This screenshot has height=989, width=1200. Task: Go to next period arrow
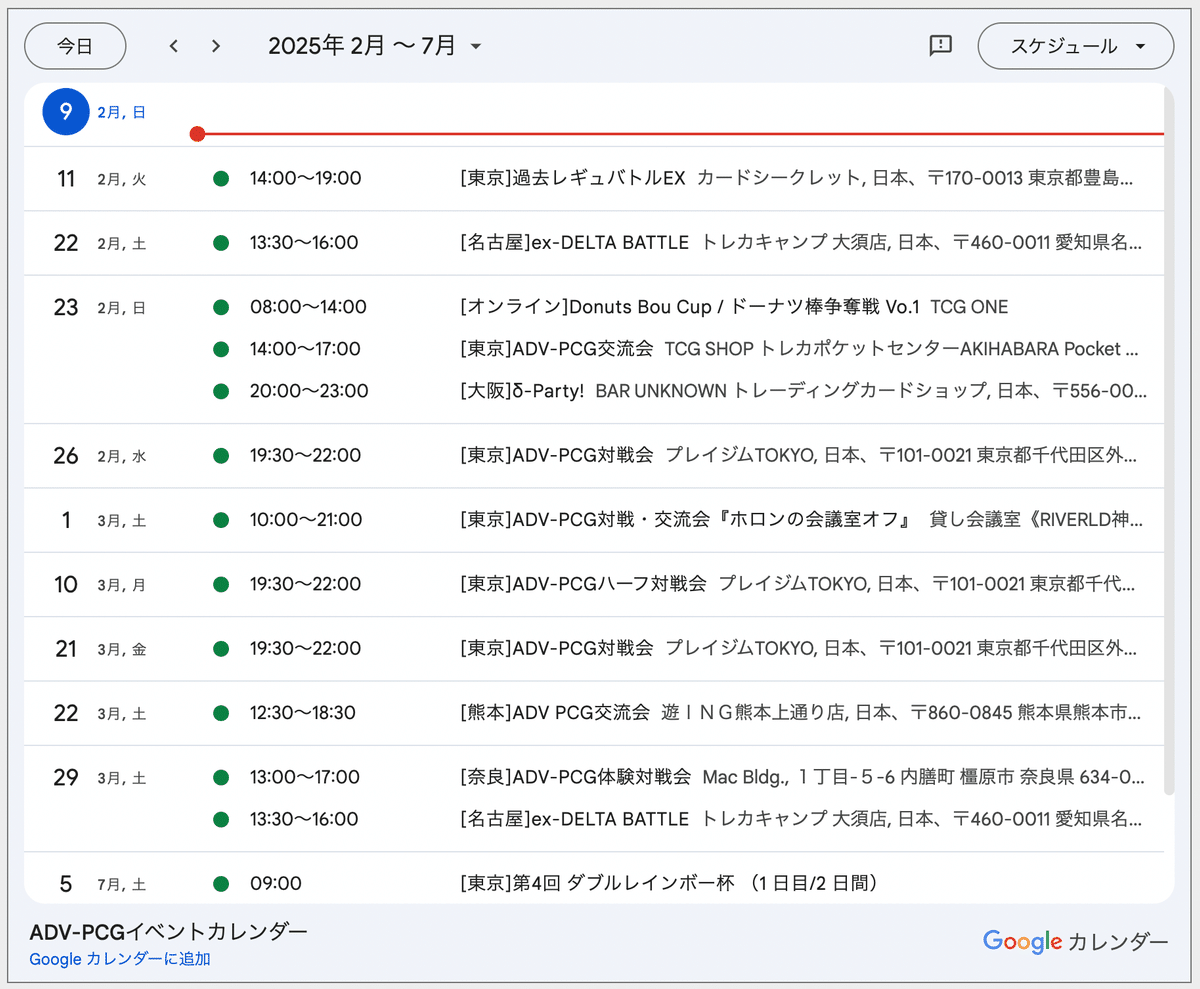click(216, 46)
